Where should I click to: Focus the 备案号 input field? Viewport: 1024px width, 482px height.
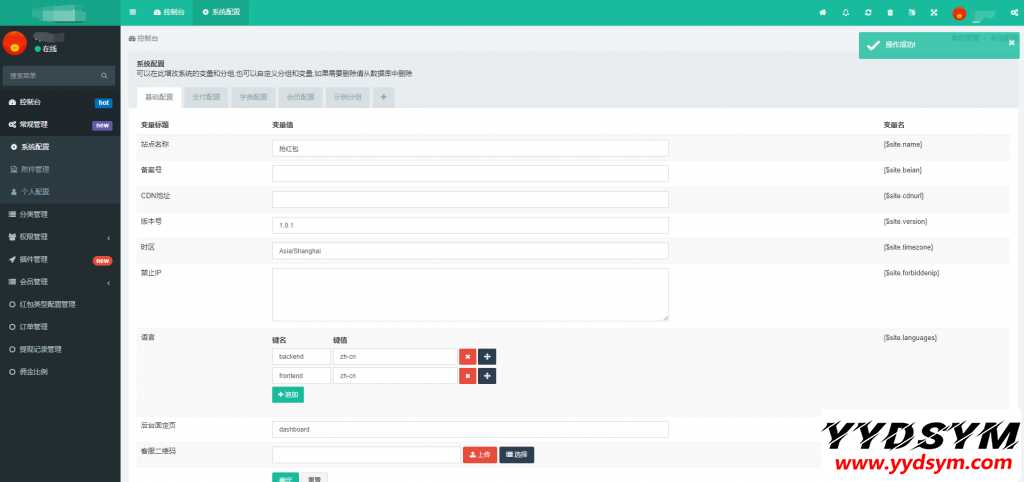470,174
